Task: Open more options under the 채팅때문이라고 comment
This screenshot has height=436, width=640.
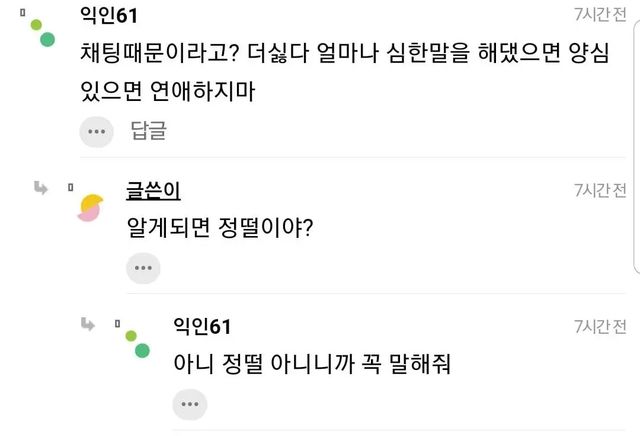Action: pos(96,131)
